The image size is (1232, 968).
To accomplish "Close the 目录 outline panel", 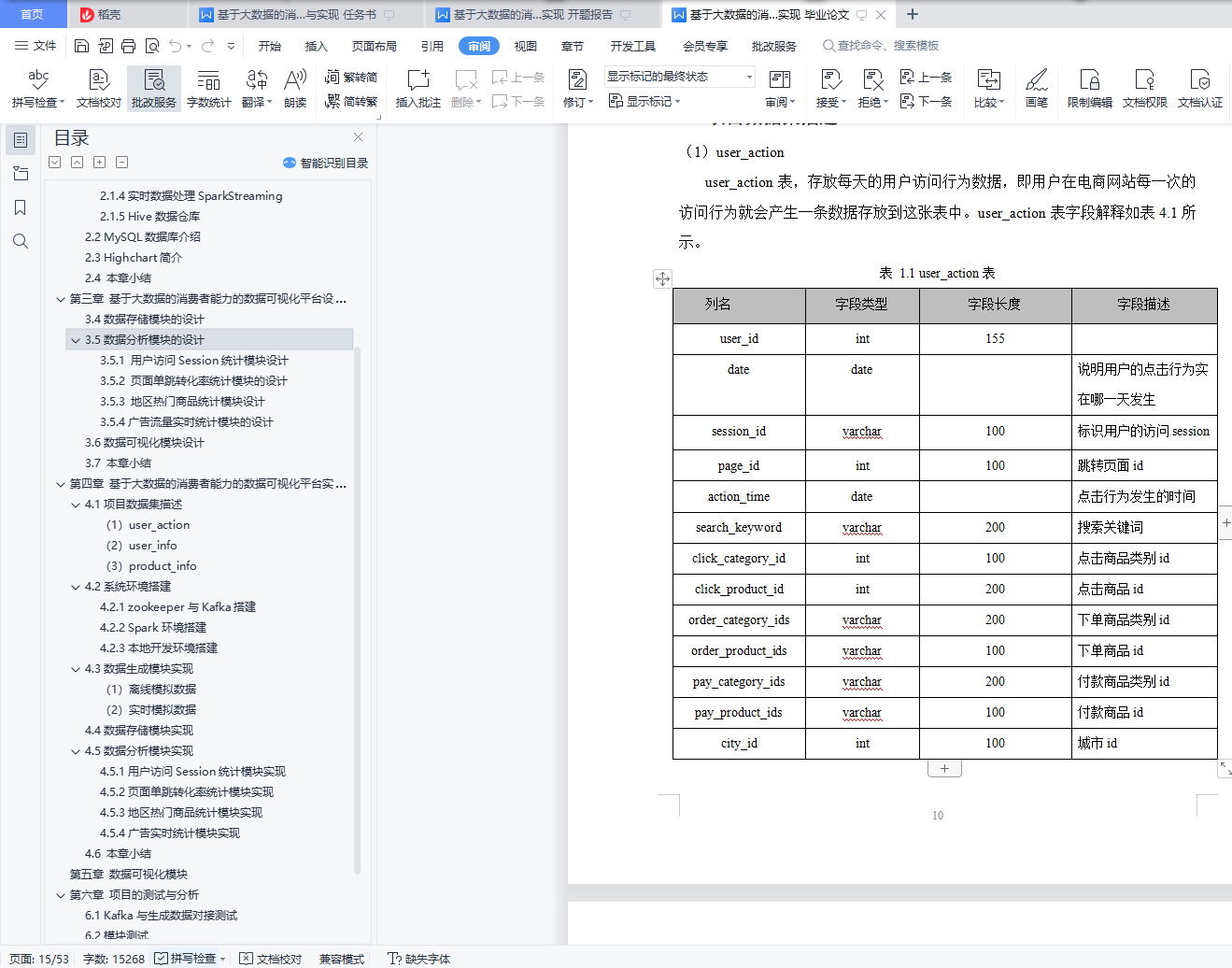I will point(358,136).
